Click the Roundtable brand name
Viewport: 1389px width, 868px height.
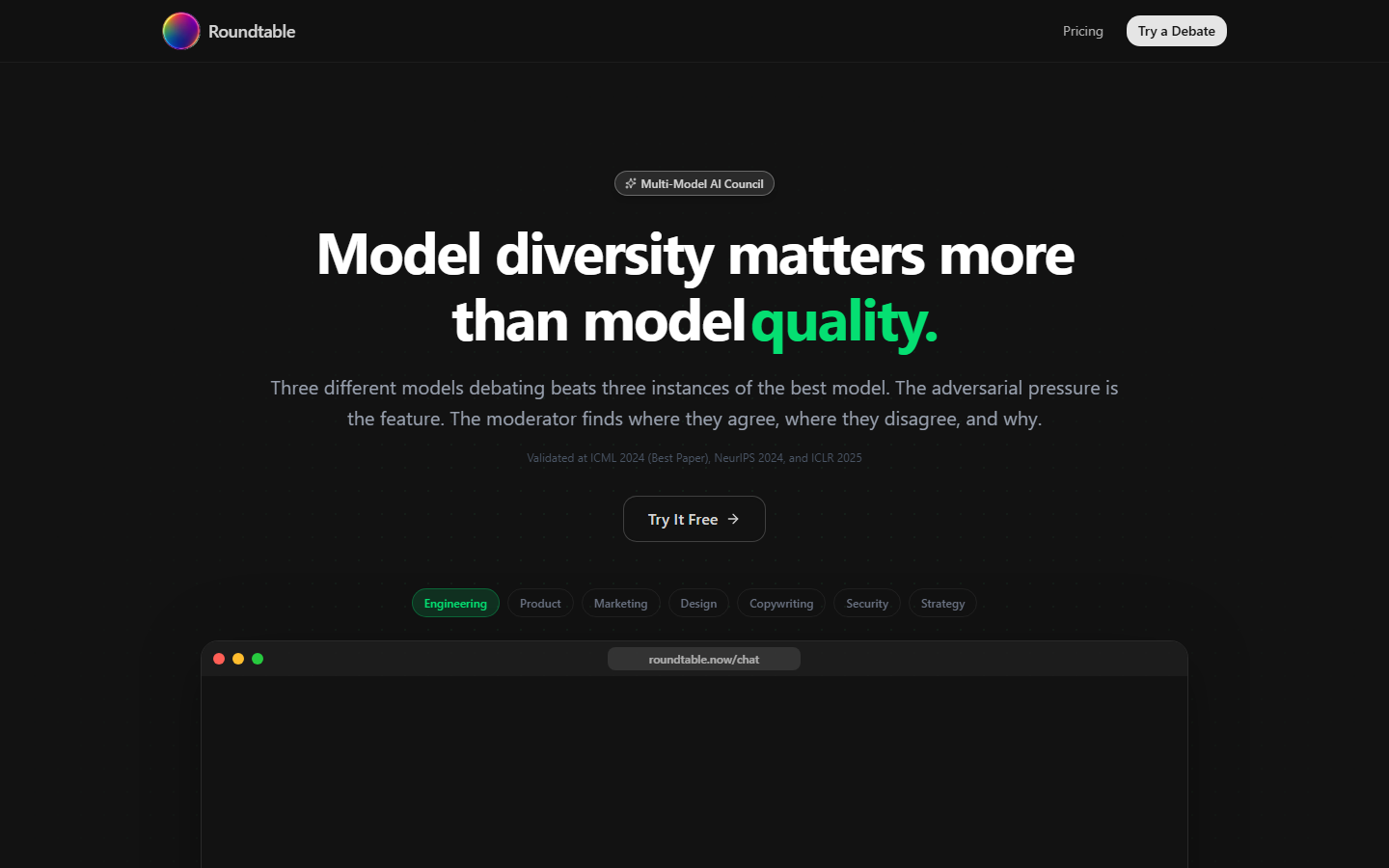[252, 31]
